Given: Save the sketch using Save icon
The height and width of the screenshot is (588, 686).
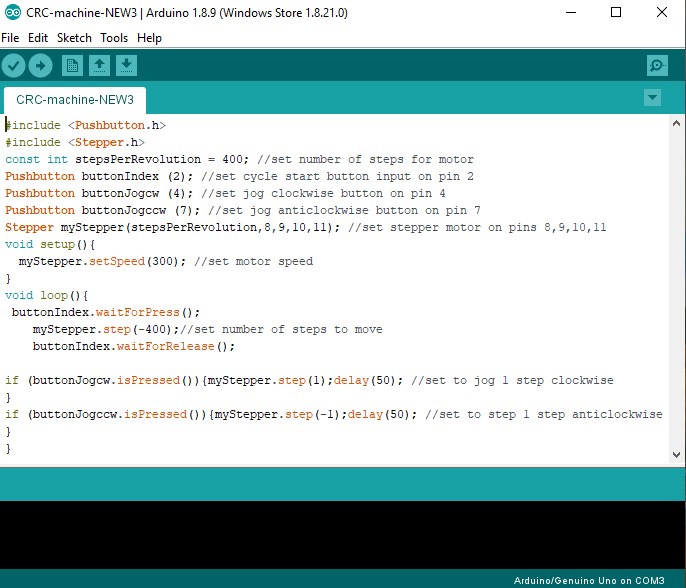Looking at the screenshot, I should pos(126,66).
